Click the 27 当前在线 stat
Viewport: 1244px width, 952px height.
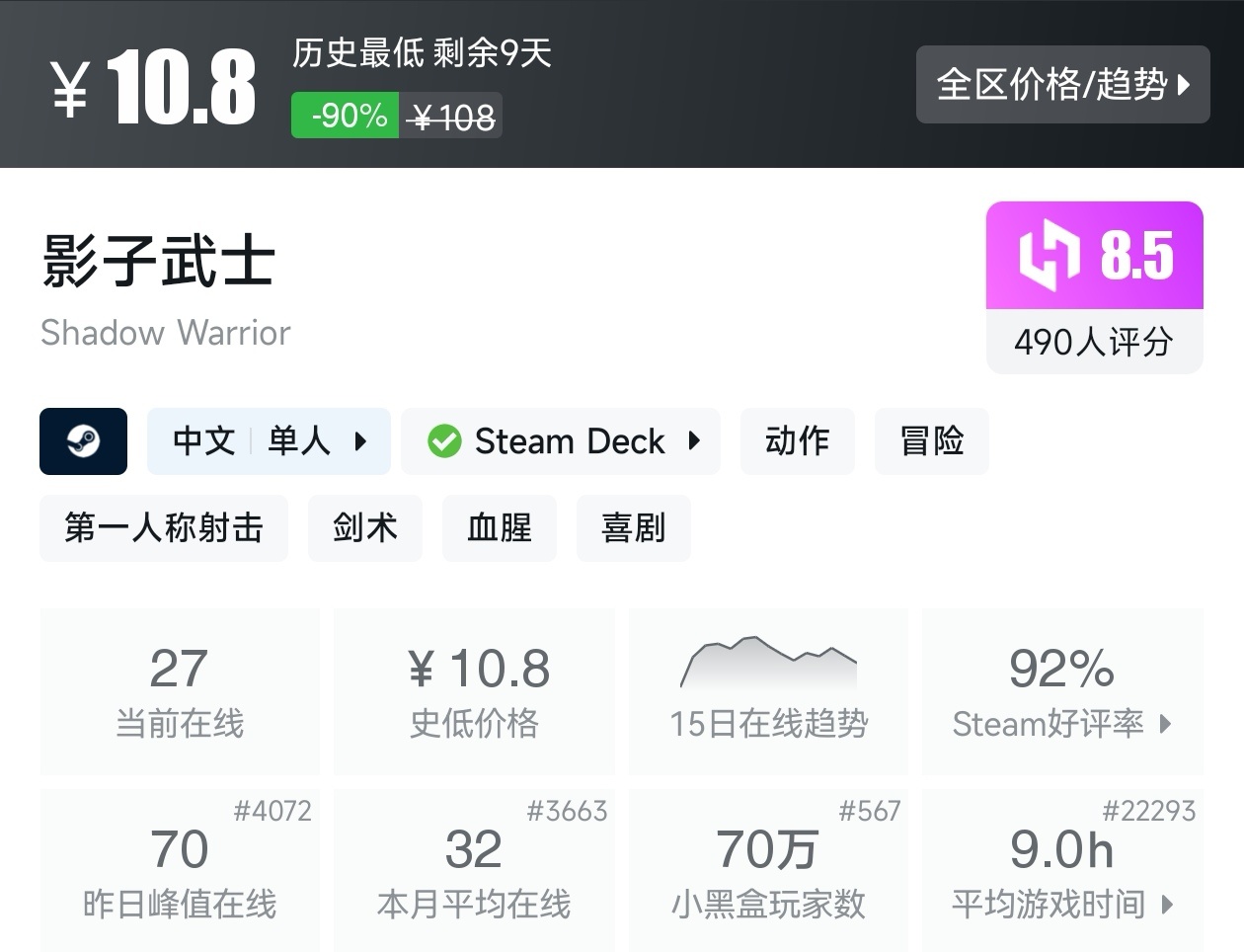(180, 691)
